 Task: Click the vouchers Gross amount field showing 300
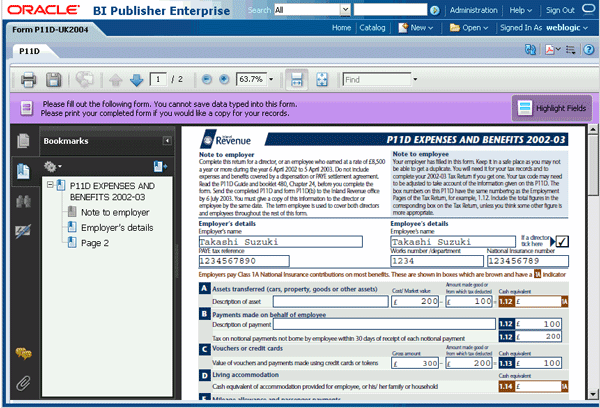(x=415, y=363)
